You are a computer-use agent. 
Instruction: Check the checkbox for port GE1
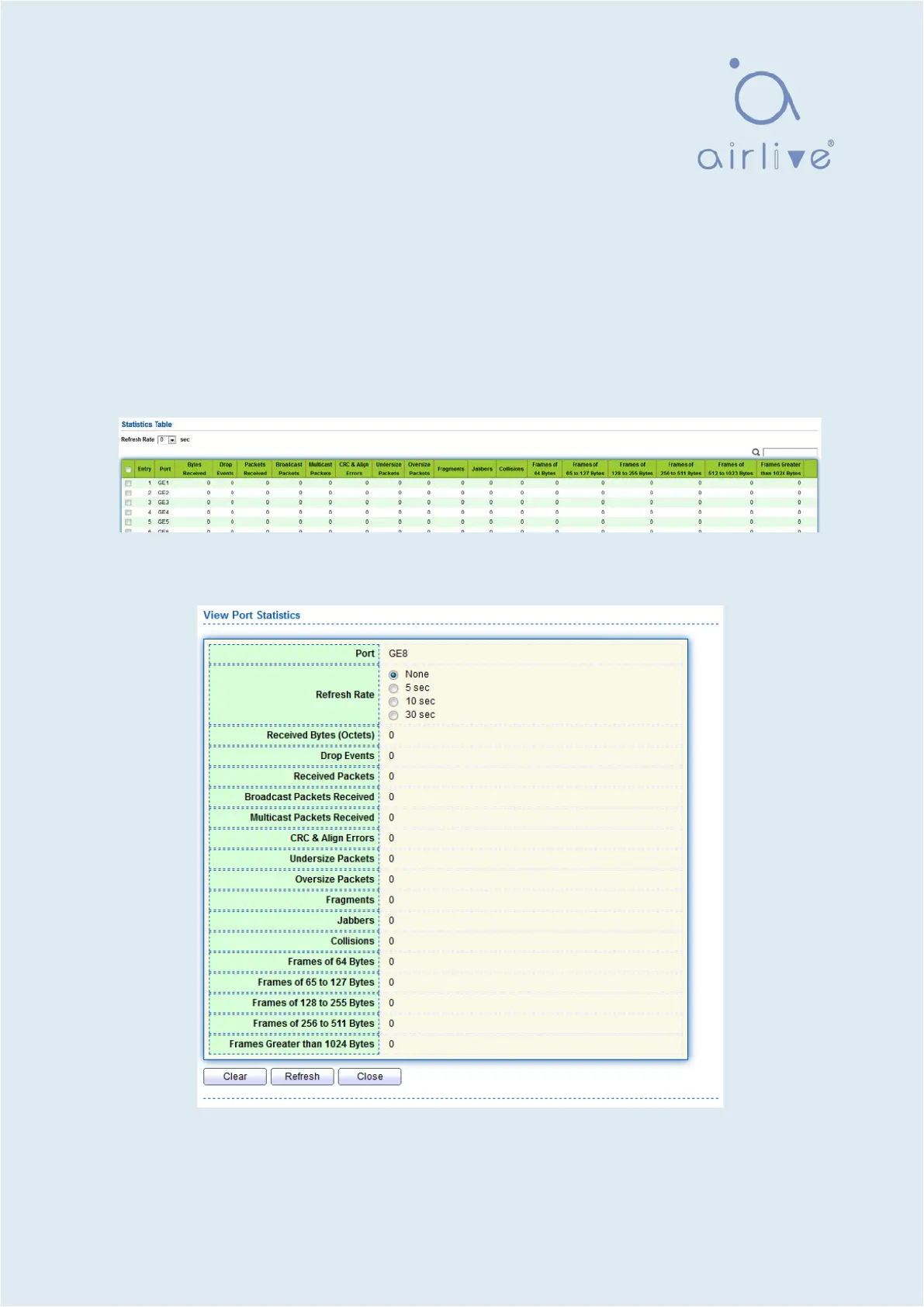129,484
